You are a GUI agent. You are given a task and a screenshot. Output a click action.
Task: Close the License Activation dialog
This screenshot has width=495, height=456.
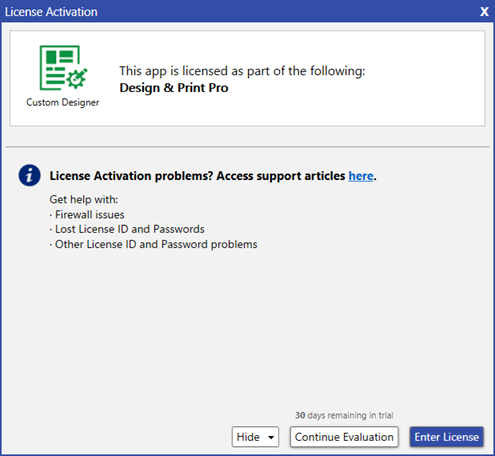click(x=484, y=12)
